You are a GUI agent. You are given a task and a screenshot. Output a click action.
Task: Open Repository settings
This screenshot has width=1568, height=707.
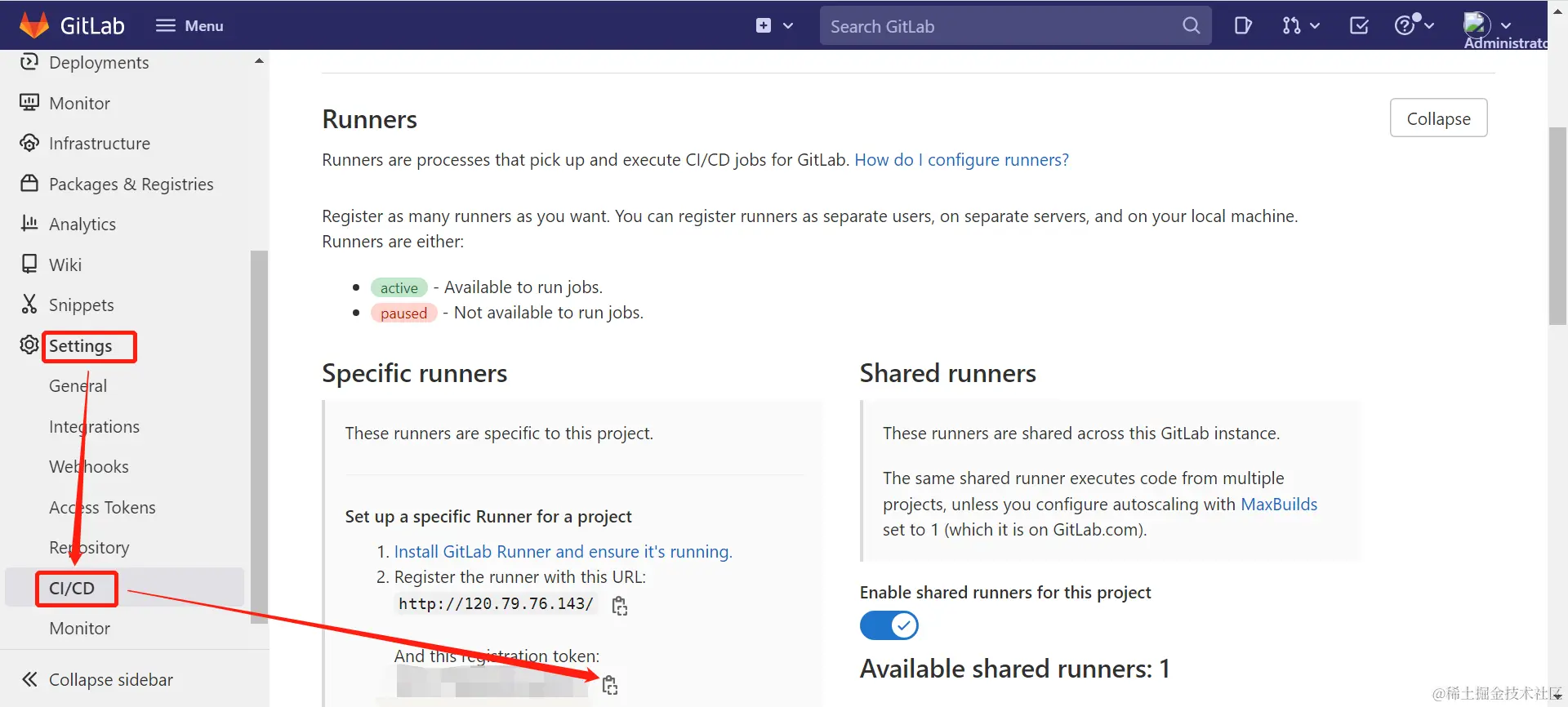tap(89, 548)
